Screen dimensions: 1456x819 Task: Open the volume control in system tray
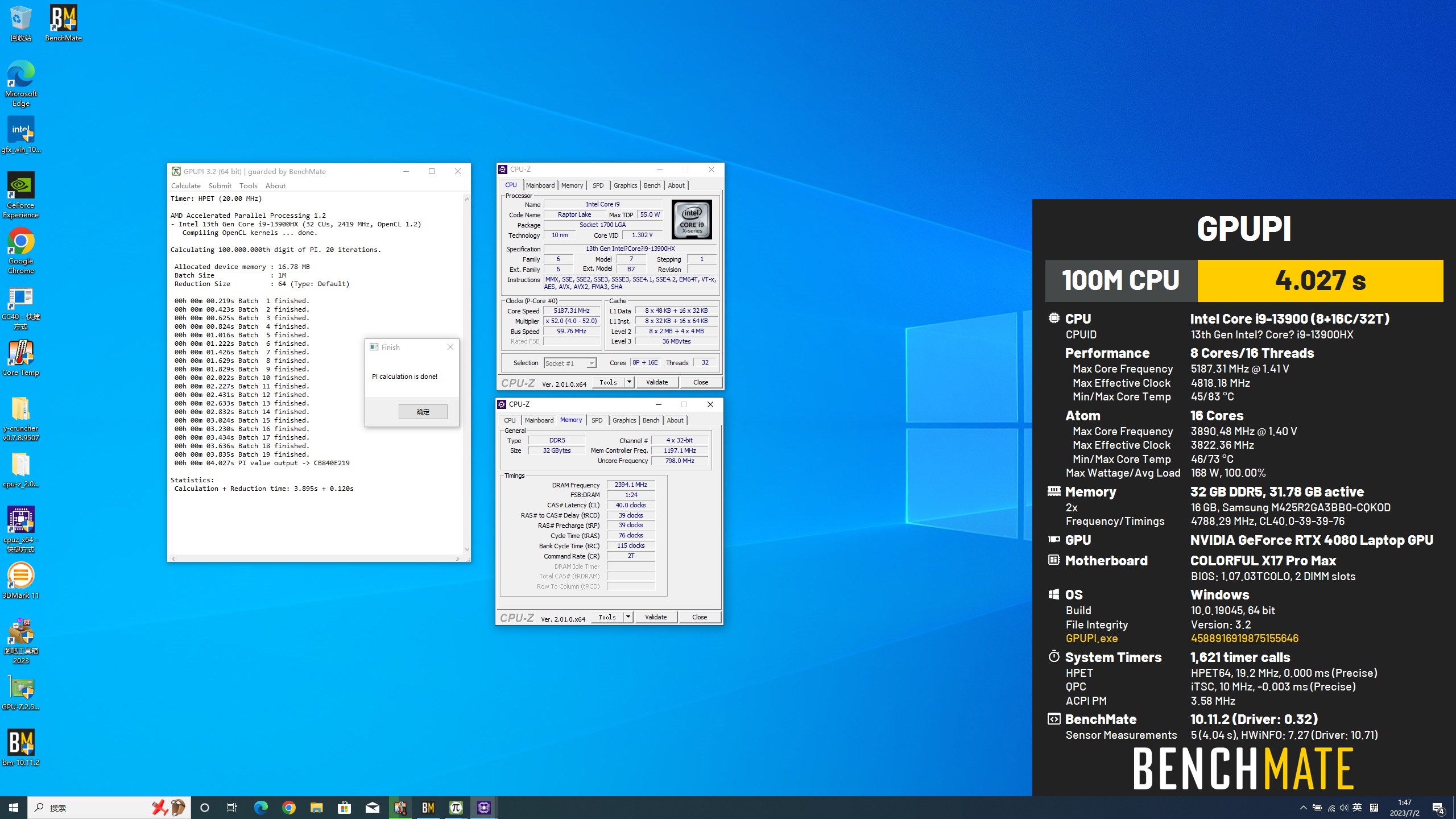1343,808
